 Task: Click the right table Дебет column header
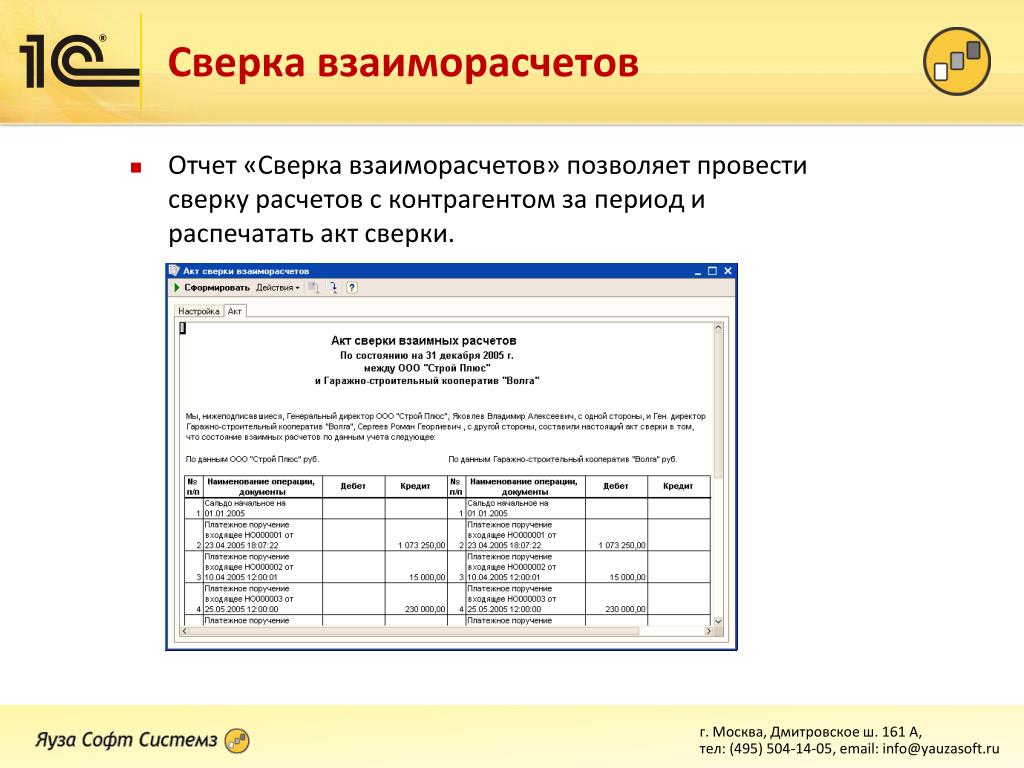click(x=616, y=487)
